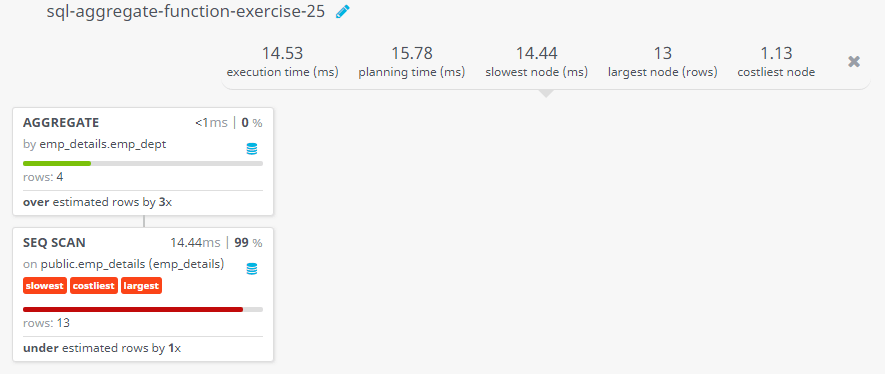Click the public.emp_details table name
This screenshot has height=374, width=885.
(96, 264)
